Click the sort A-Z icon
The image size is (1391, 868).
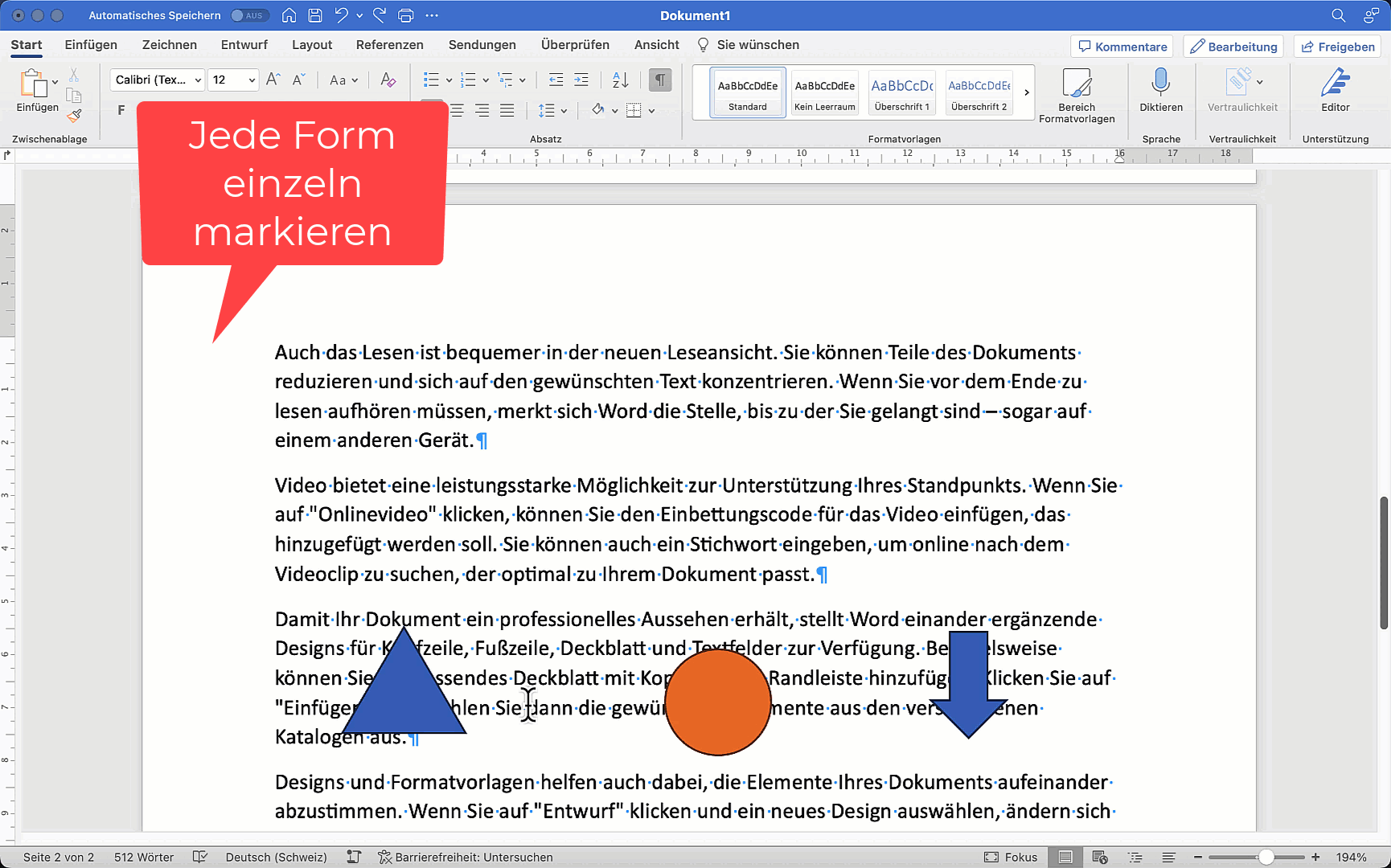(620, 80)
